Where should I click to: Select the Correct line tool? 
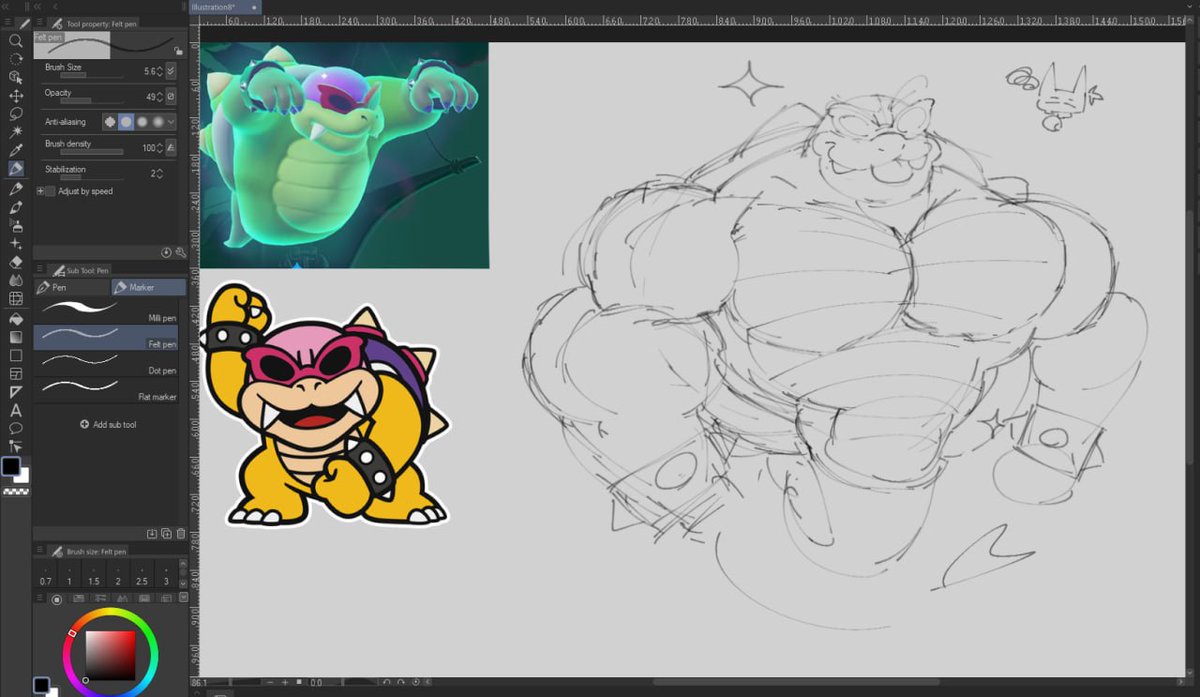pyautogui.click(x=16, y=446)
